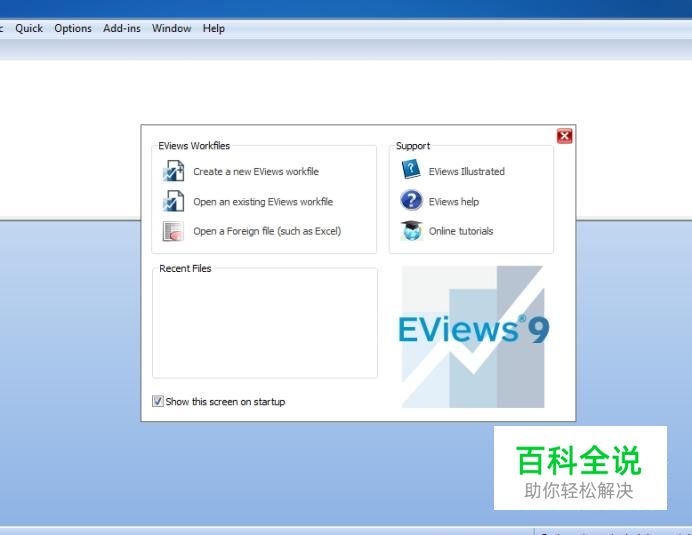Select Open an existing EViews workfile
Screen dimensions: 692x535
point(263,202)
